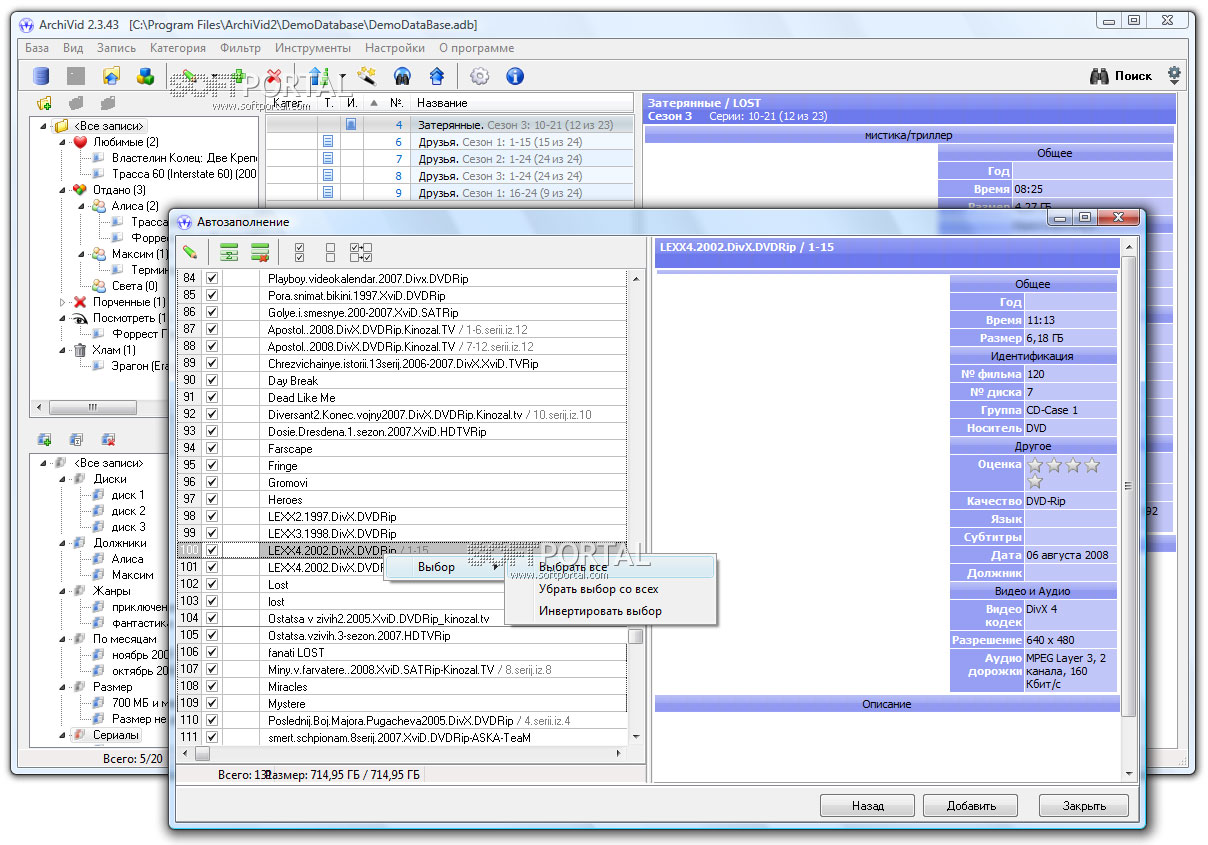
Task: Collapse the Отдано (3) tree node
Action: pyautogui.click(x=63, y=190)
